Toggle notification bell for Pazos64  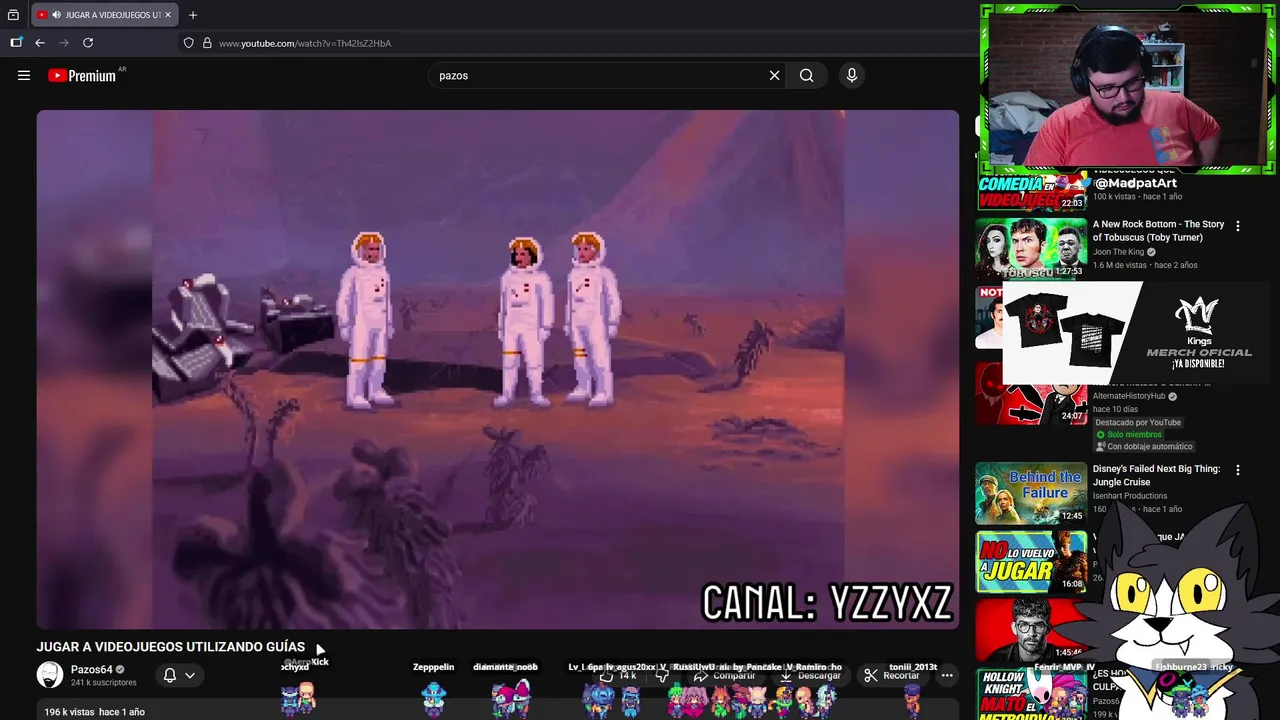click(x=170, y=675)
